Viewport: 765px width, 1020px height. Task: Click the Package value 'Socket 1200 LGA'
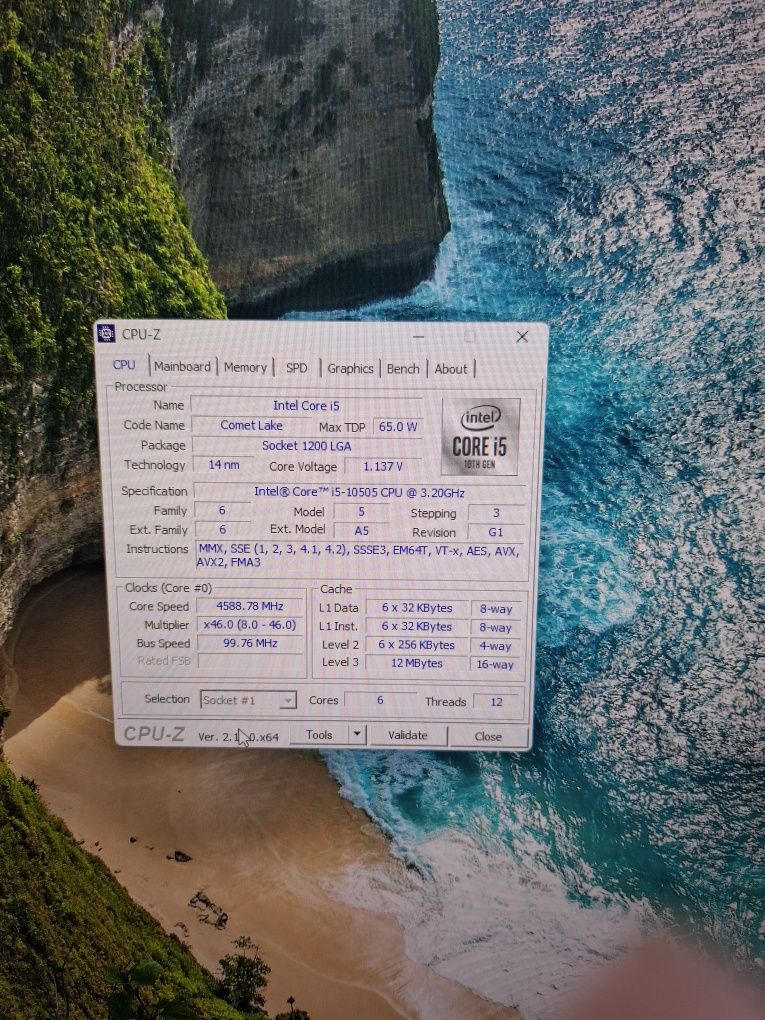[306, 446]
